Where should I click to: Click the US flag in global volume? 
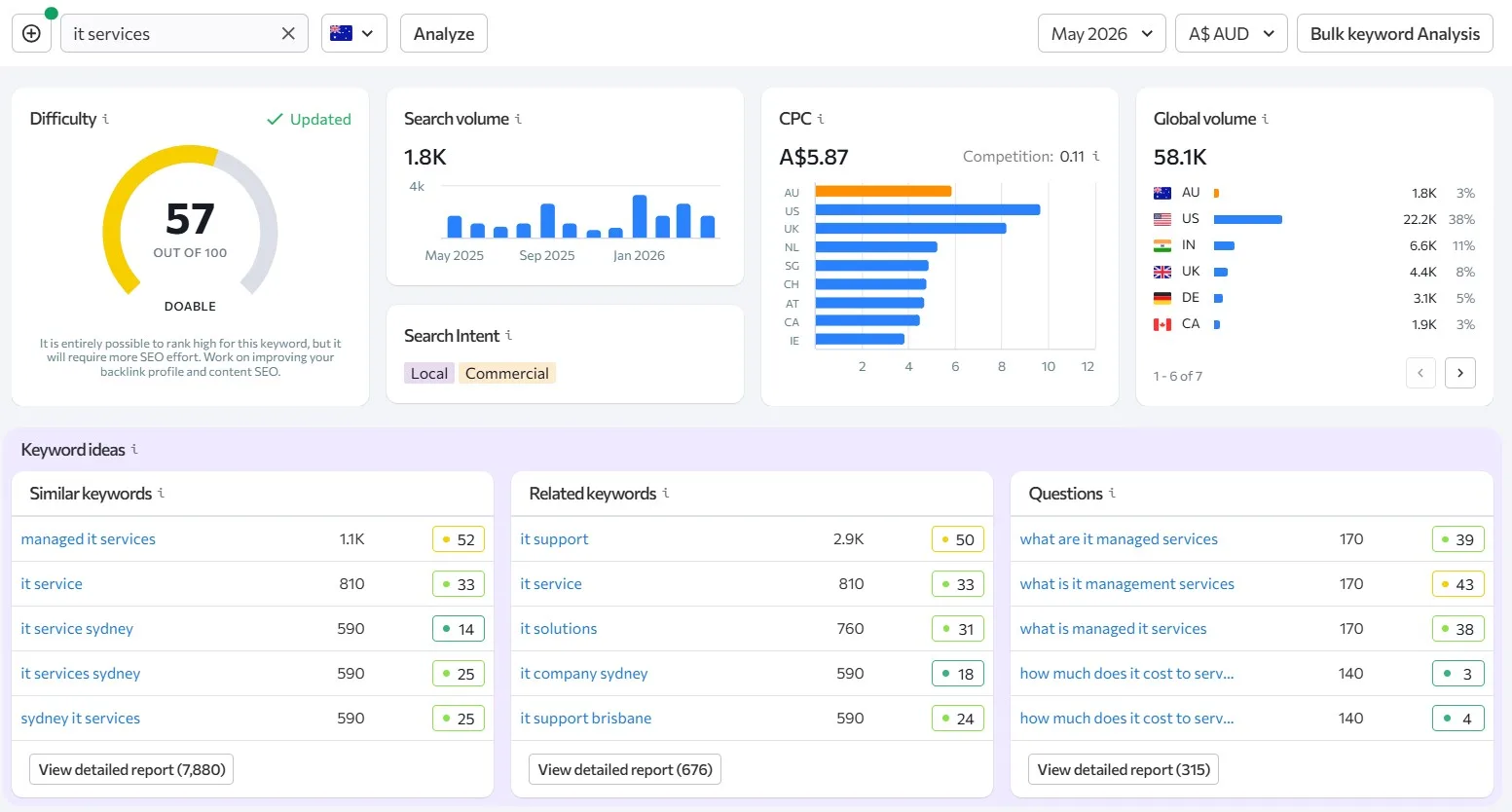click(1162, 219)
